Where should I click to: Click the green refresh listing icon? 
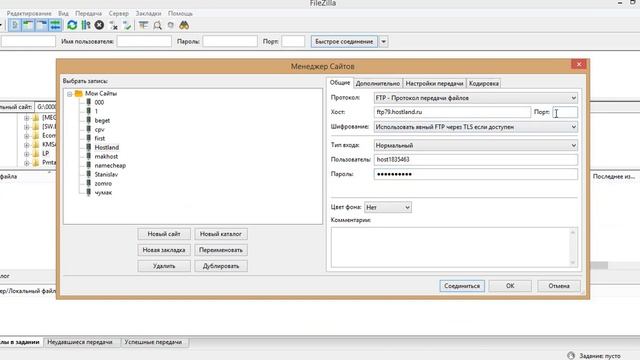72,25
